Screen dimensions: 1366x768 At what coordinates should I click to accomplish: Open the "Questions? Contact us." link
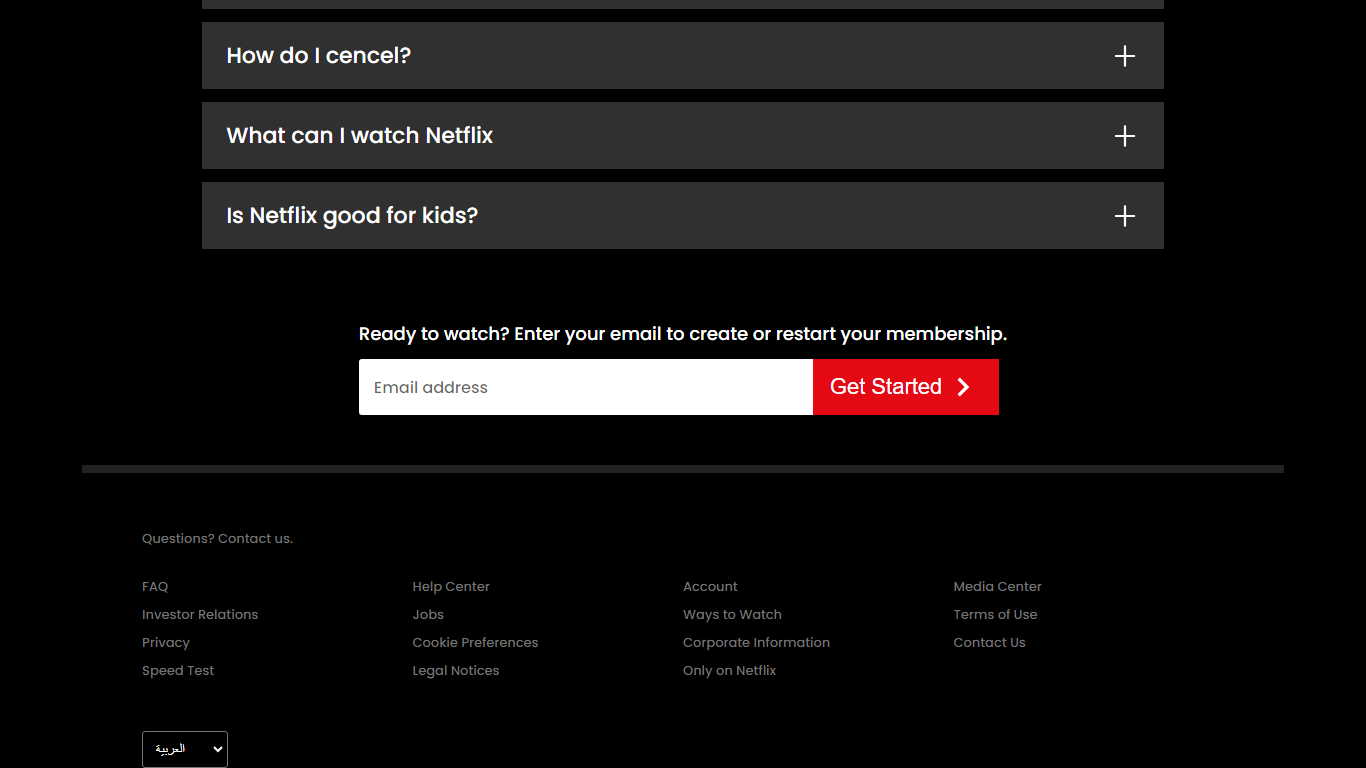click(x=217, y=538)
